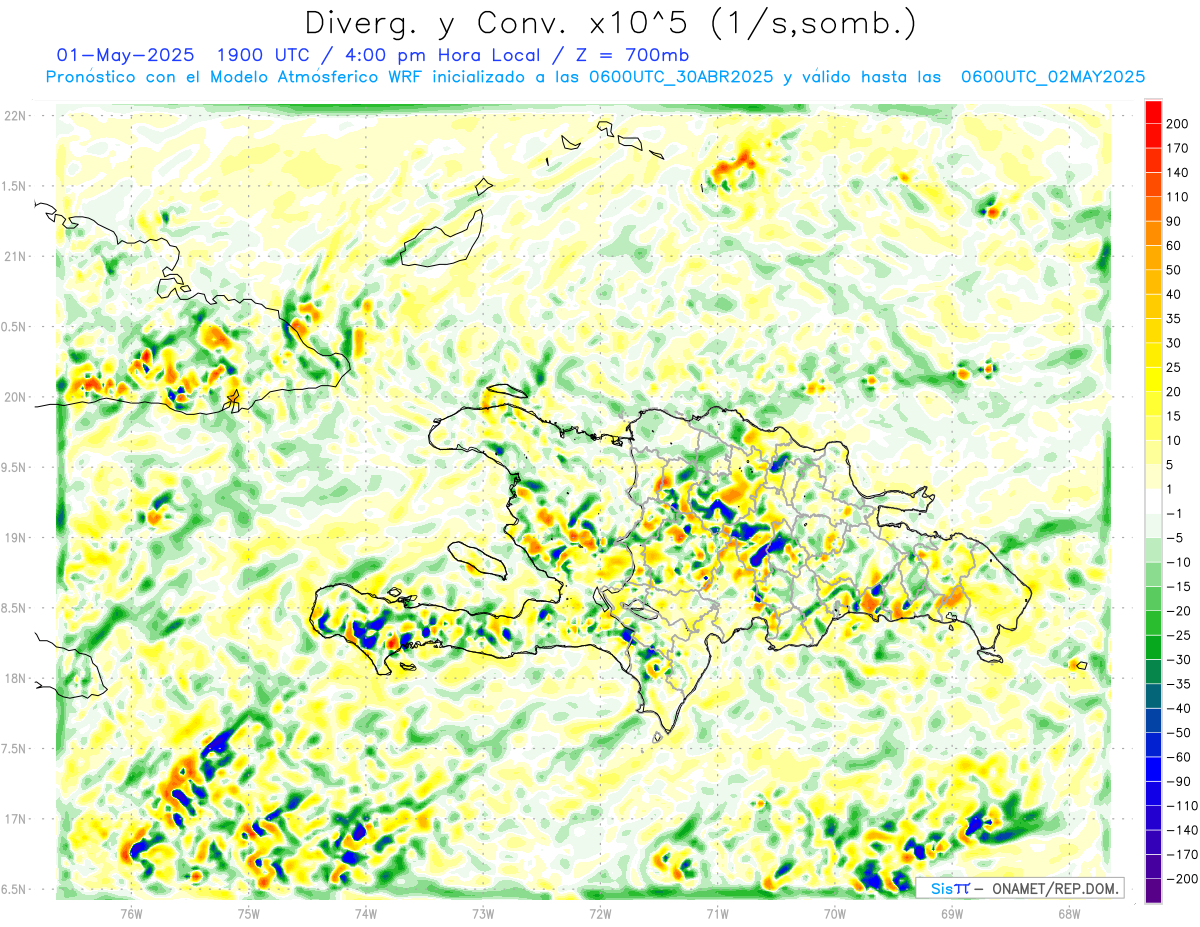Click the positive '25' colorbar label
1200x927 pixels.
1174,367
